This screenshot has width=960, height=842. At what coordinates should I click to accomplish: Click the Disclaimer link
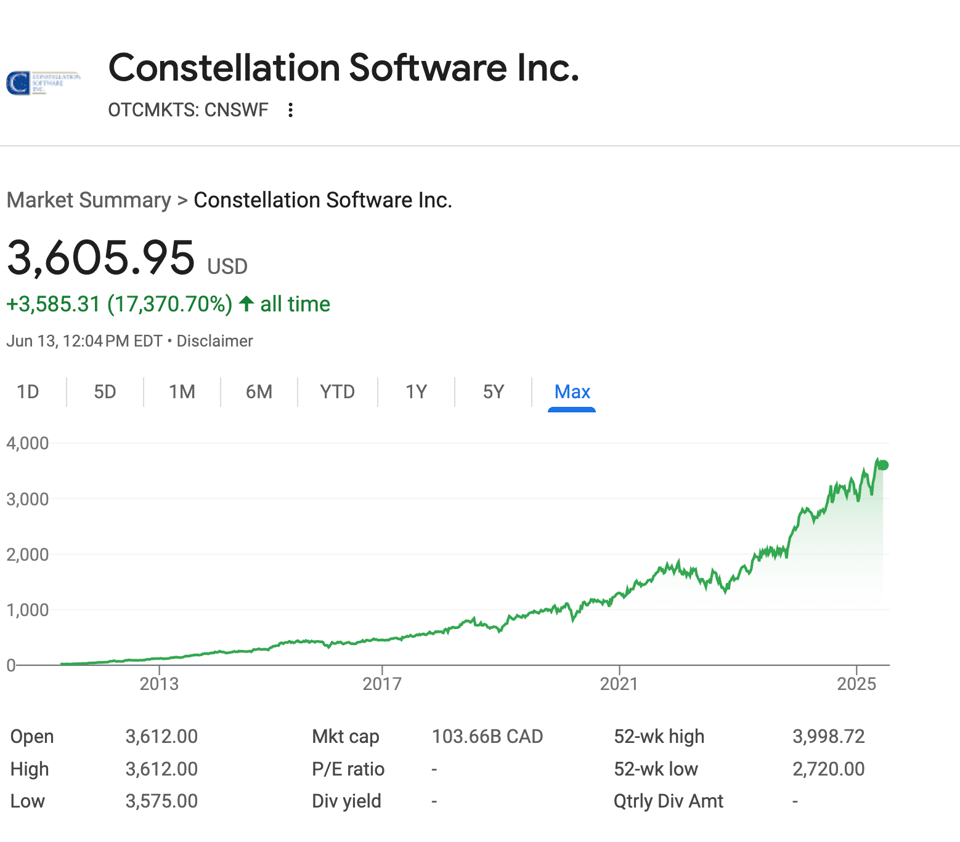point(215,341)
